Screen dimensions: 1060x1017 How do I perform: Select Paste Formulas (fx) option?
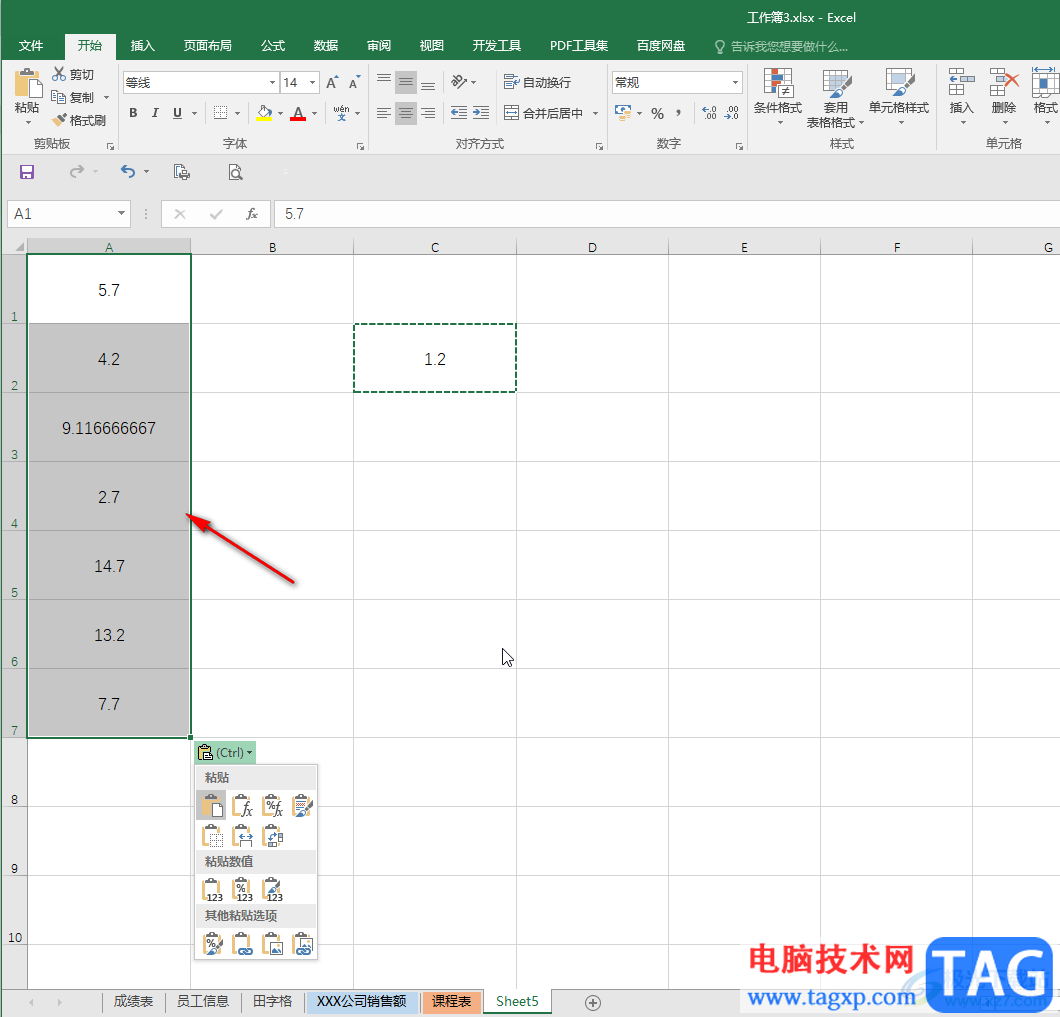coord(242,805)
